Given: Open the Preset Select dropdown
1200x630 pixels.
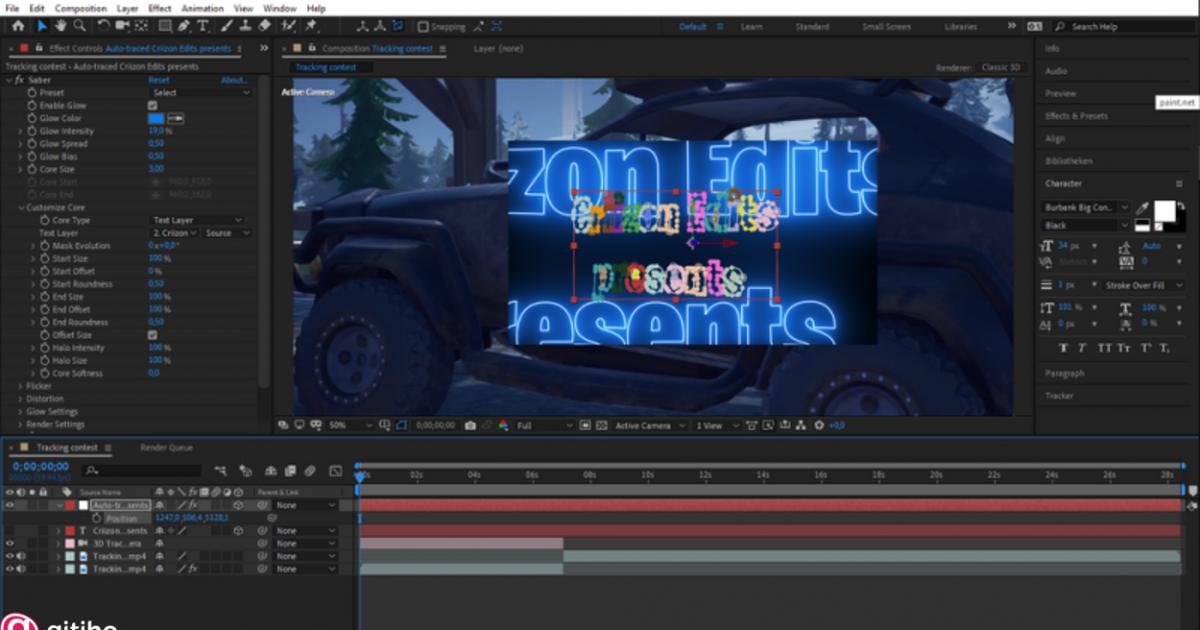Looking at the screenshot, I should [200, 92].
